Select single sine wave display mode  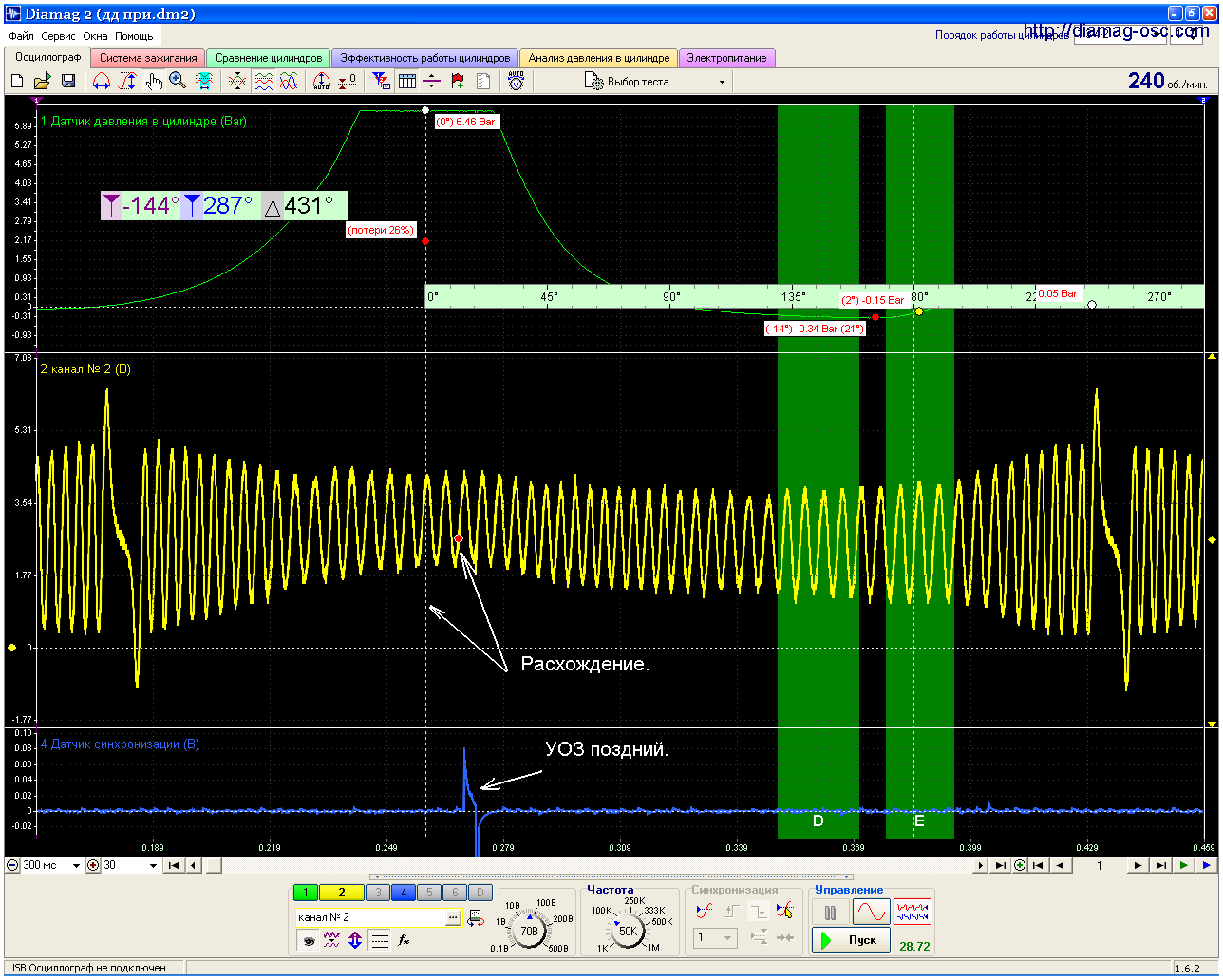(871, 913)
